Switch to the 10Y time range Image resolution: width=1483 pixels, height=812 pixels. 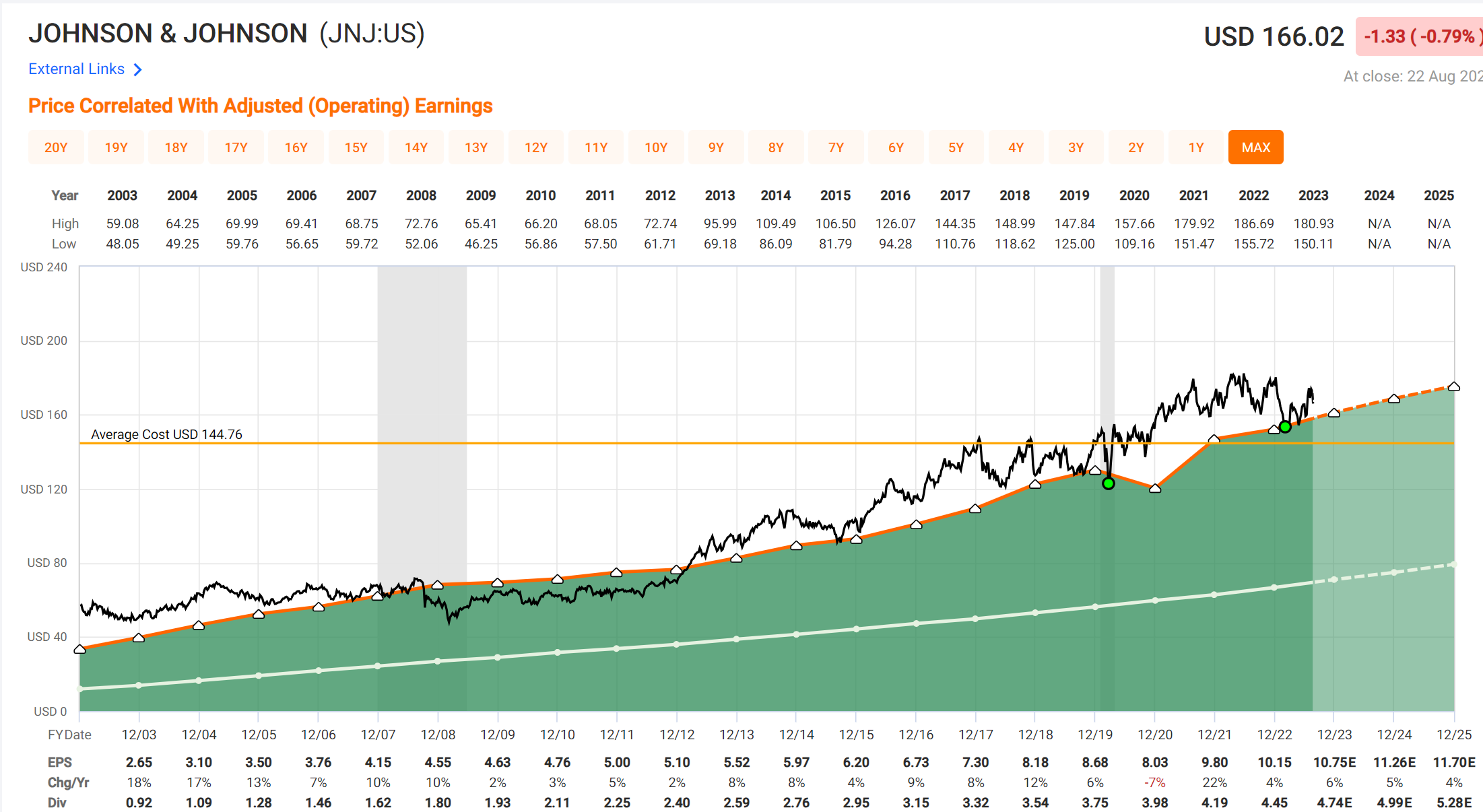(655, 147)
